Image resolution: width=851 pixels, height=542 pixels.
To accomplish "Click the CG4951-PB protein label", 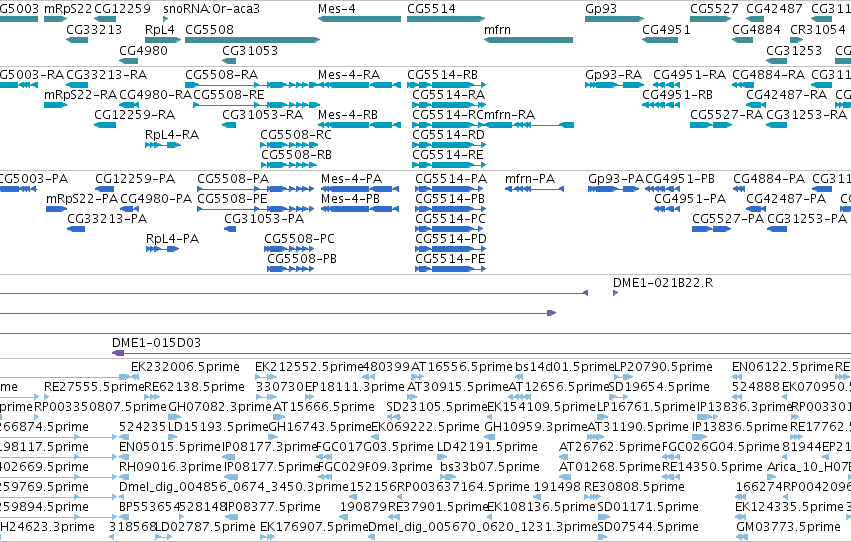I will (679, 179).
